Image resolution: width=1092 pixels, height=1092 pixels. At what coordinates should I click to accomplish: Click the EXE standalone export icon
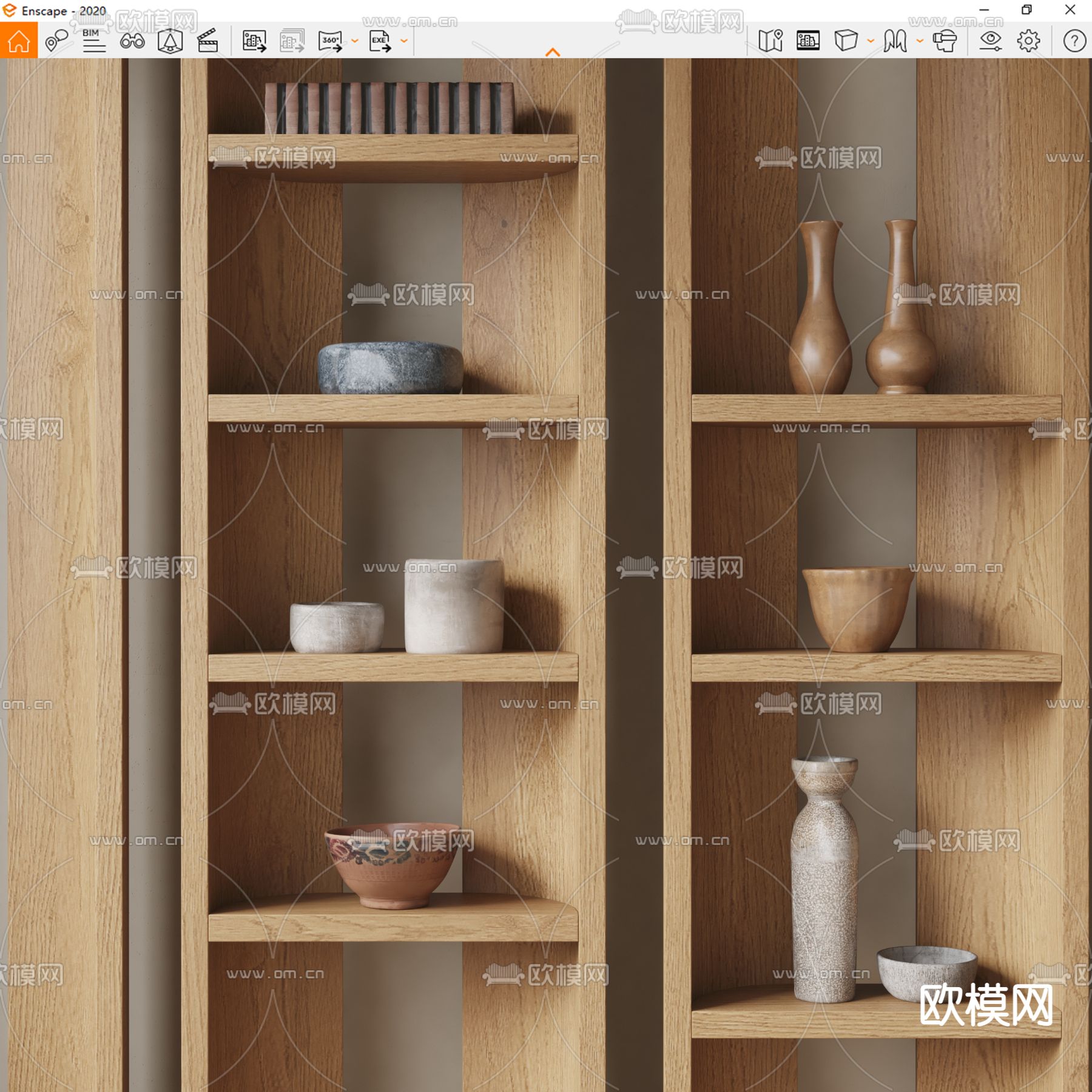tap(380, 41)
